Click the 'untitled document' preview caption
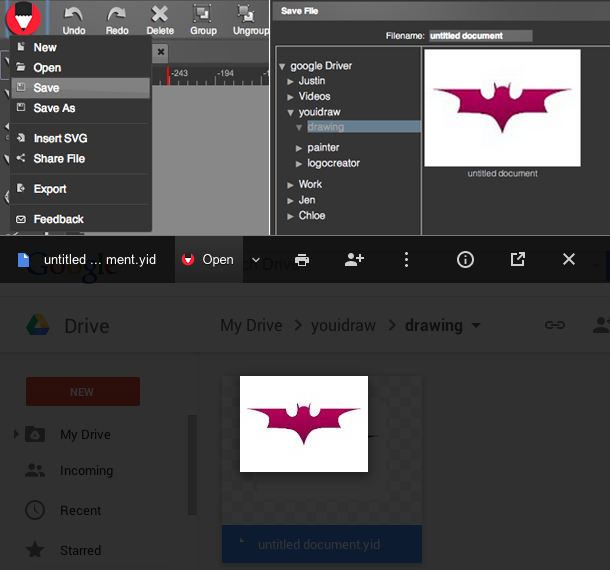610x570 pixels. [x=502, y=174]
